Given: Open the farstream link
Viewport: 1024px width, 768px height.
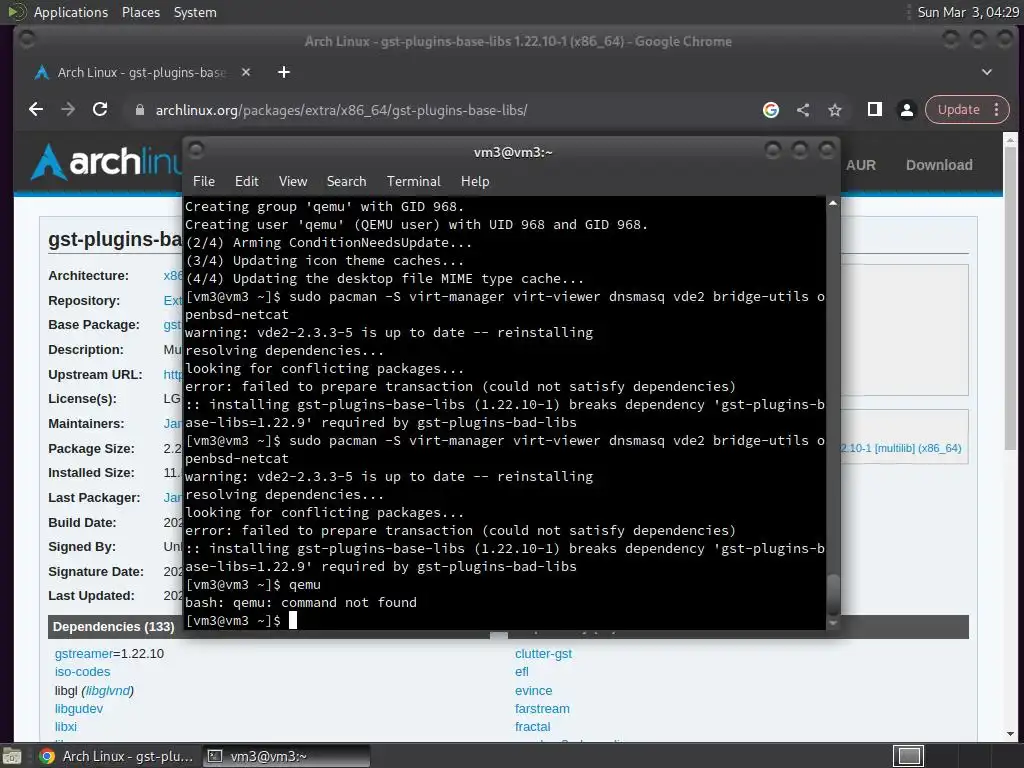Looking at the screenshot, I should pos(541,709).
